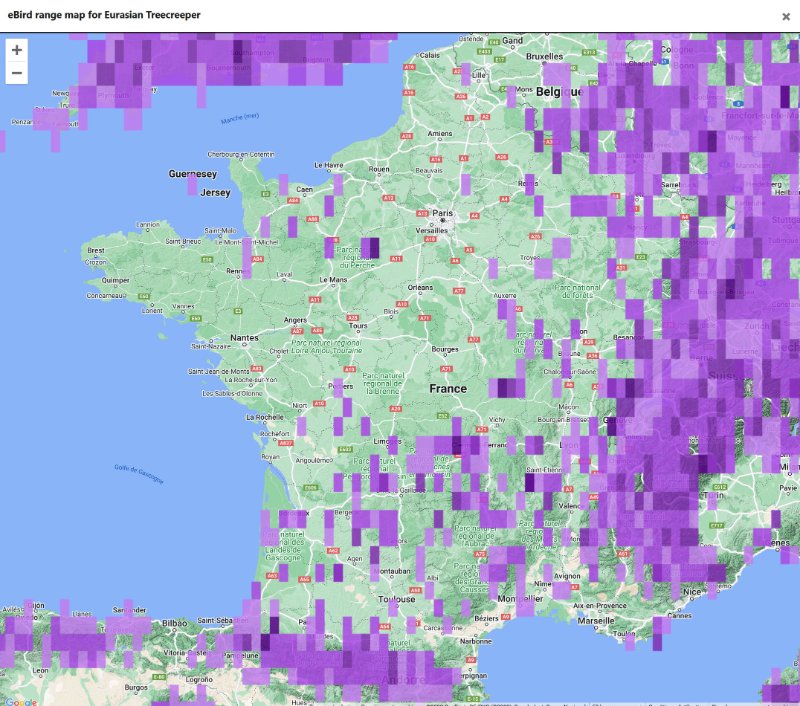Click the 'Narbonne' city label
Viewport: 800px width, 706px height.
tap(476, 641)
